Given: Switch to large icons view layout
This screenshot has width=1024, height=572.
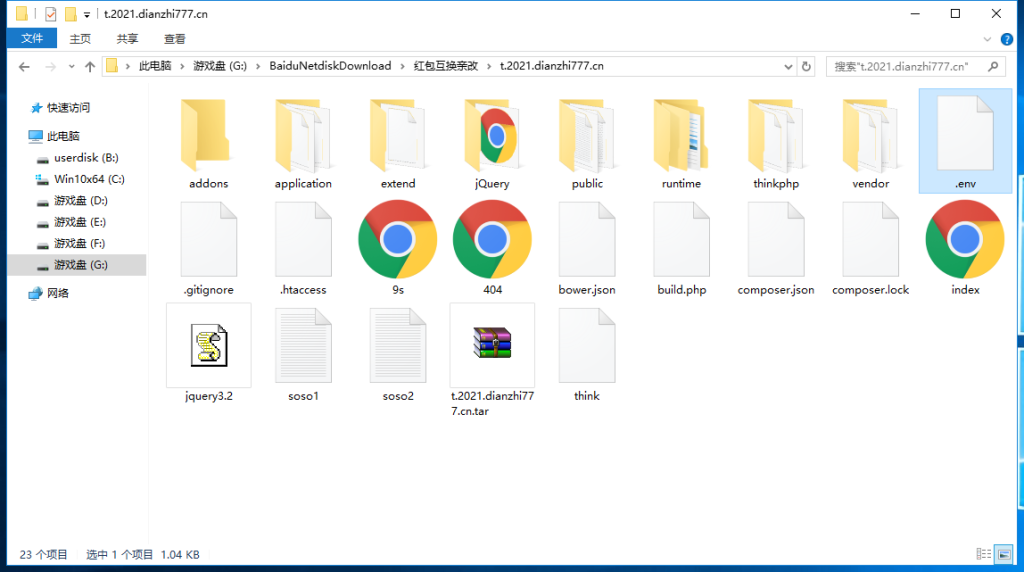Looking at the screenshot, I should coord(1004,554).
